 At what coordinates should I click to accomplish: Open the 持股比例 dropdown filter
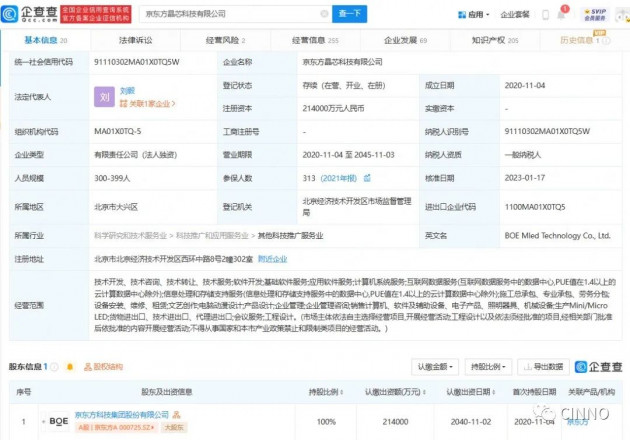coord(488,367)
